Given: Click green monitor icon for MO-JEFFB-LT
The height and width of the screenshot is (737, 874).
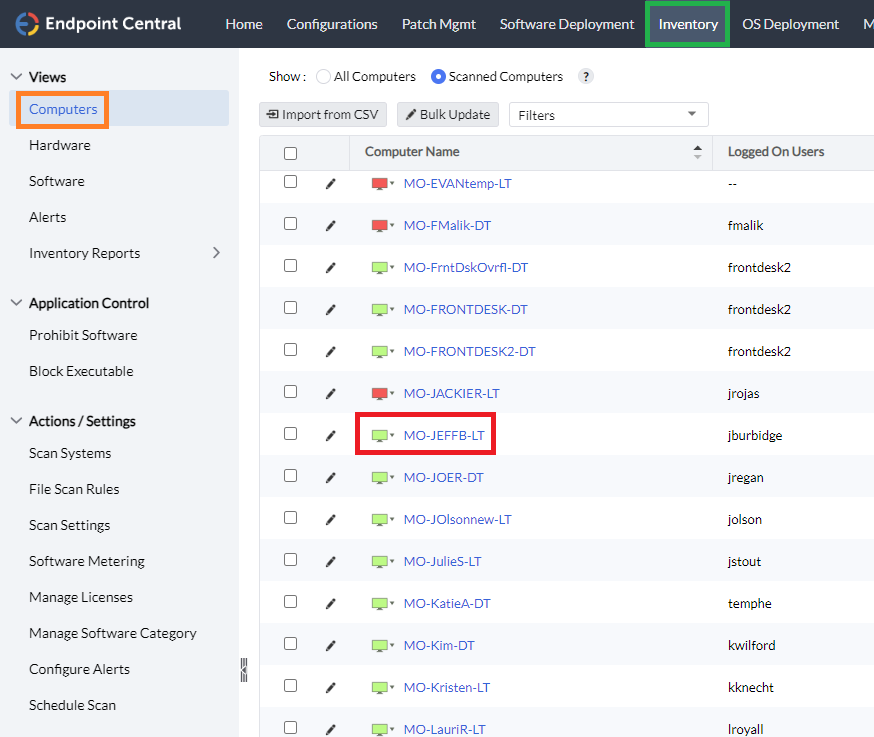Looking at the screenshot, I should tap(380, 436).
